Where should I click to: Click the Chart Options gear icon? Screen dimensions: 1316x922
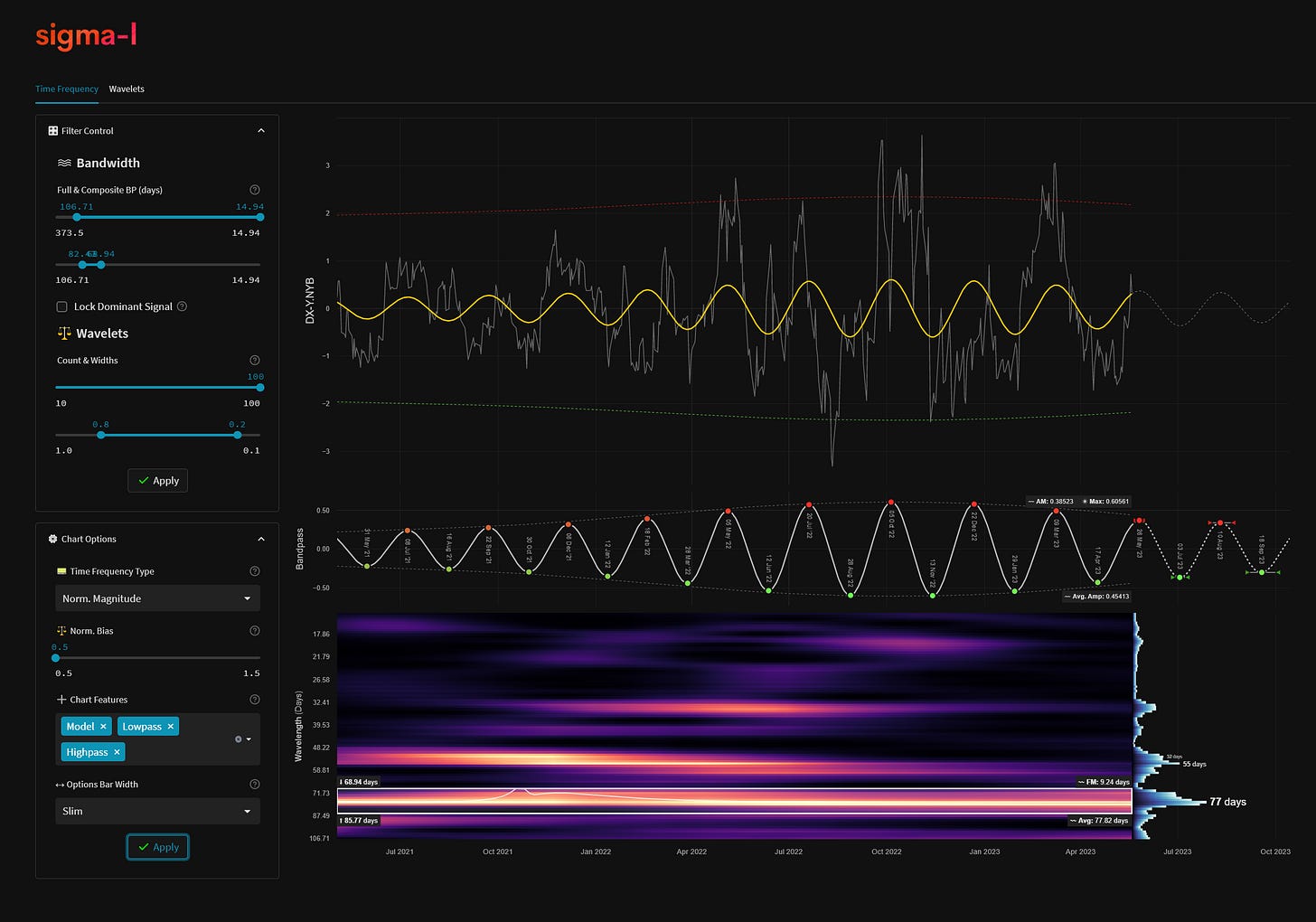click(x=53, y=540)
